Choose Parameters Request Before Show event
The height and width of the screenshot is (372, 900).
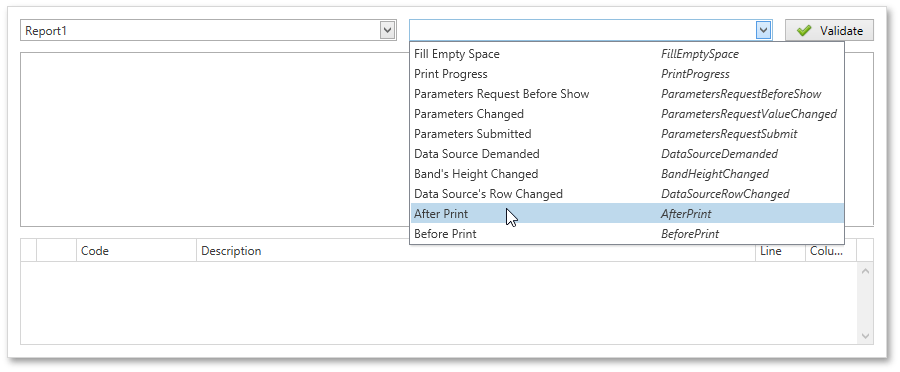[x=627, y=94]
